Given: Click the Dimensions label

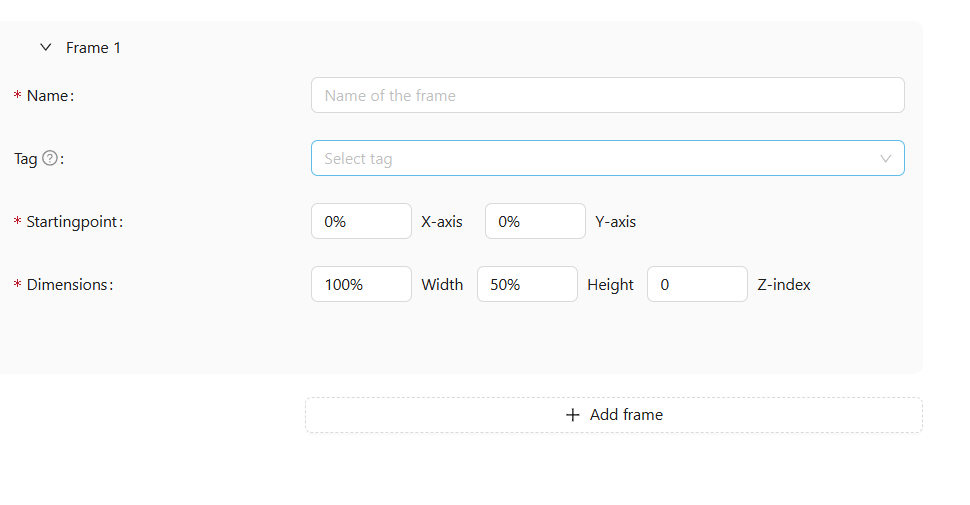Looking at the screenshot, I should (67, 284).
